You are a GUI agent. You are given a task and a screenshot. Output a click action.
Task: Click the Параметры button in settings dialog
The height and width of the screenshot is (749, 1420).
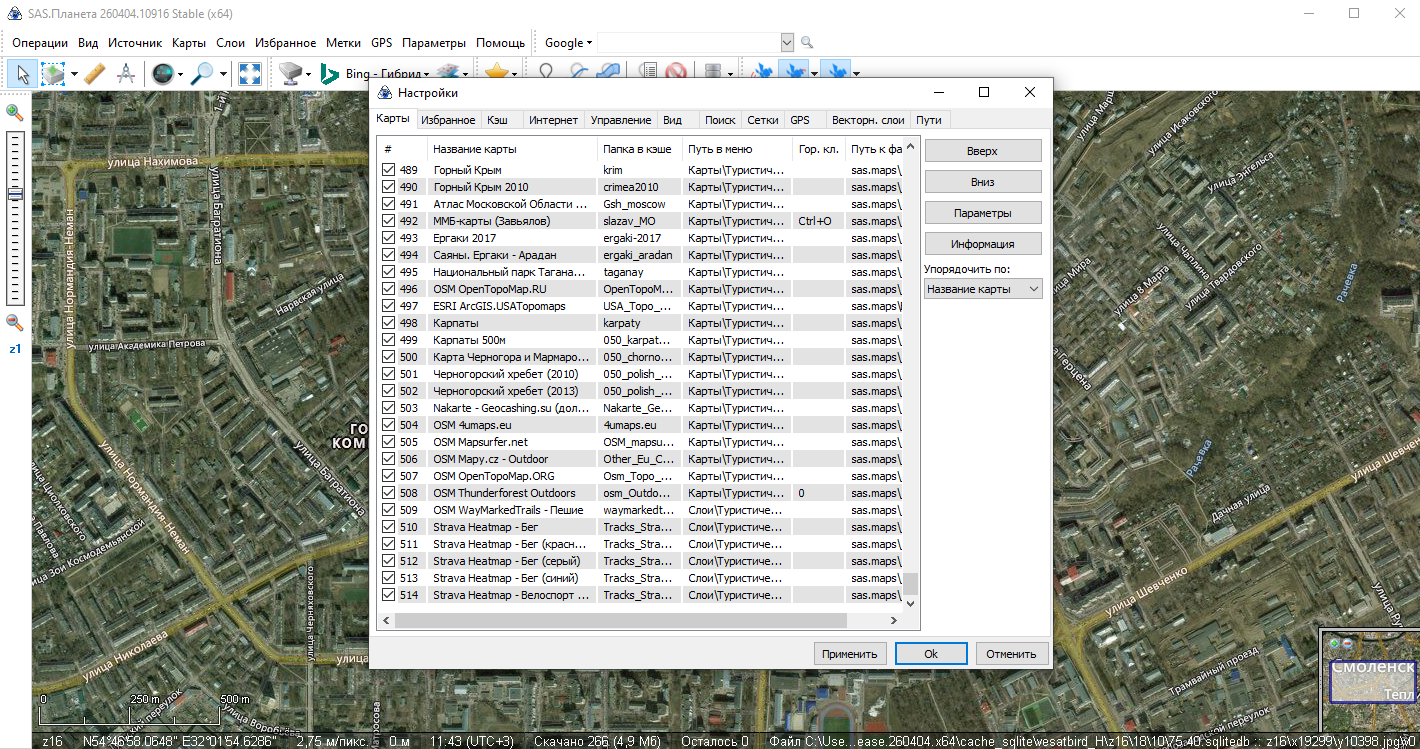pyautogui.click(x=982, y=213)
